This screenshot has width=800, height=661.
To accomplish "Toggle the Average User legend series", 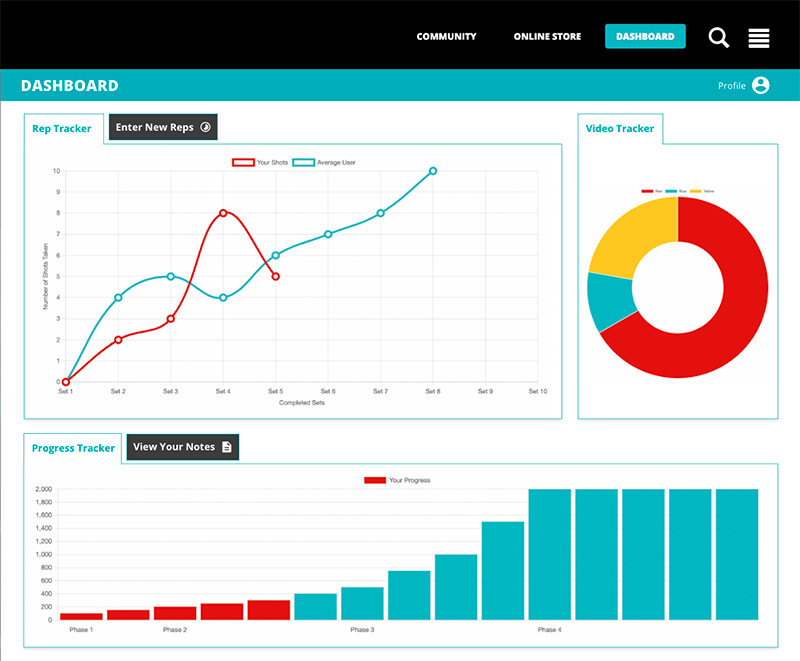I will pyautogui.click(x=324, y=162).
